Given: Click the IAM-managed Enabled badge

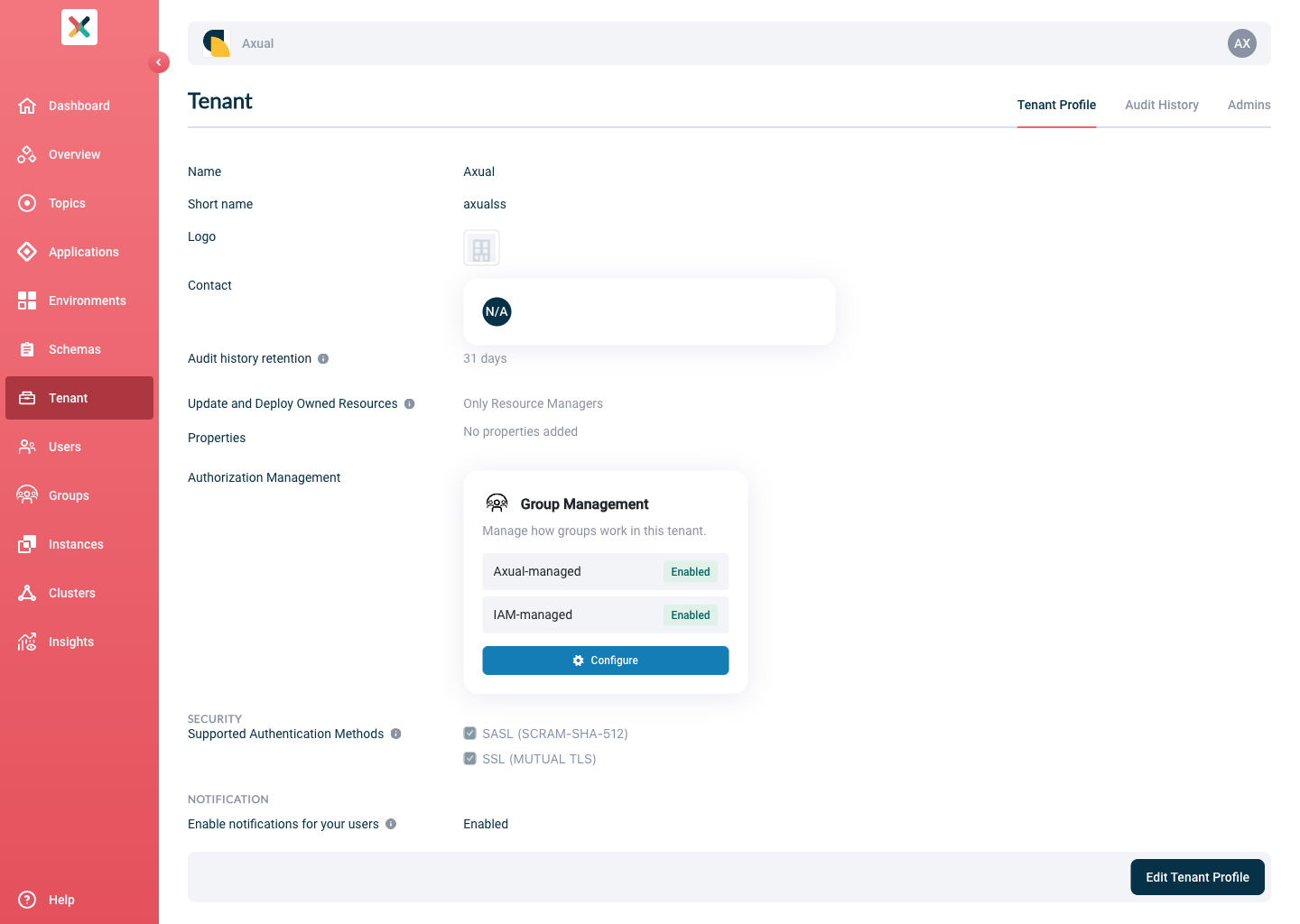Looking at the screenshot, I should tap(691, 615).
